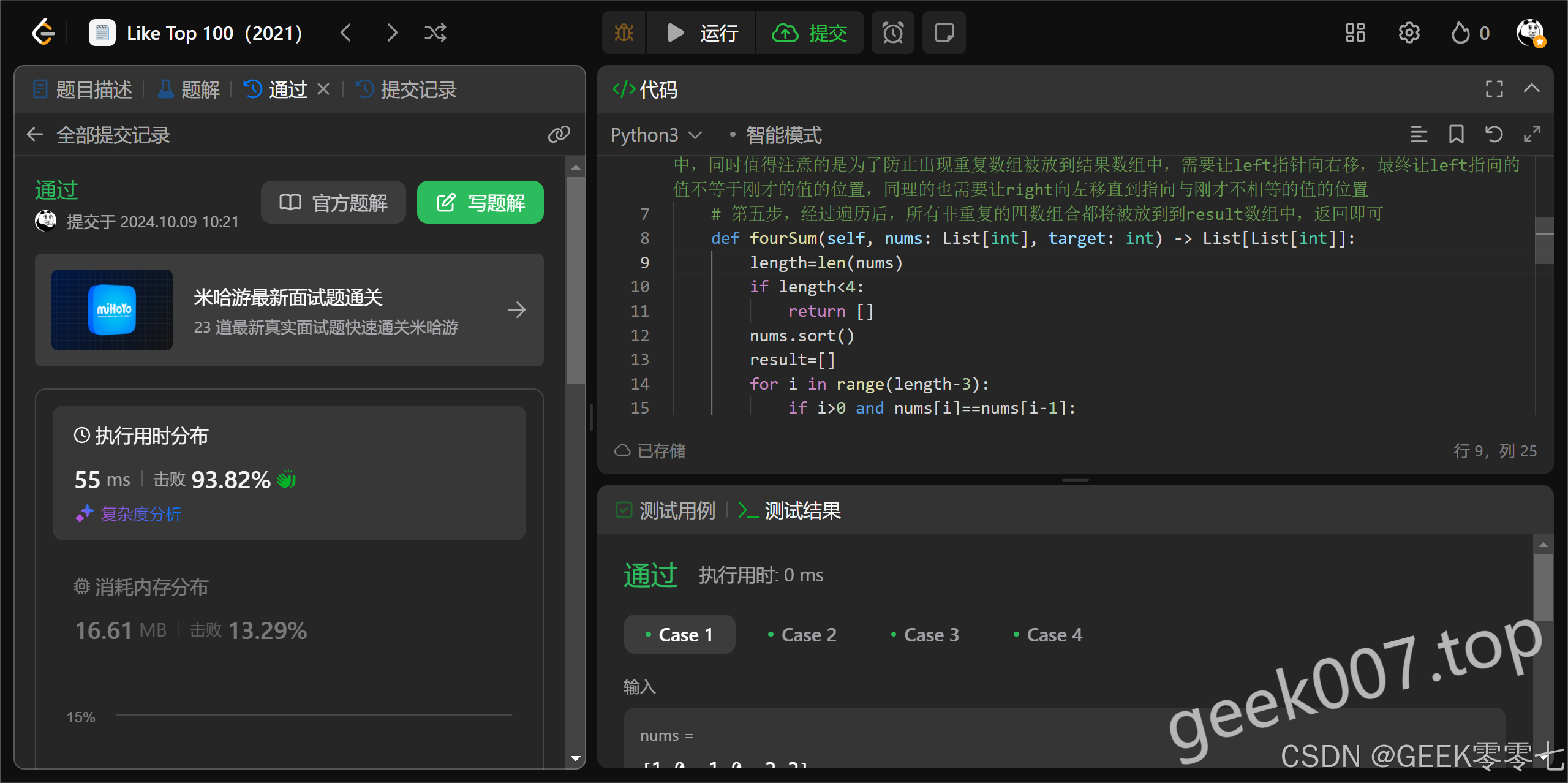Image resolution: width=1568 pixels, height=783 pixels.
Task: Open settings gear icon
Action: point(1409,32)
